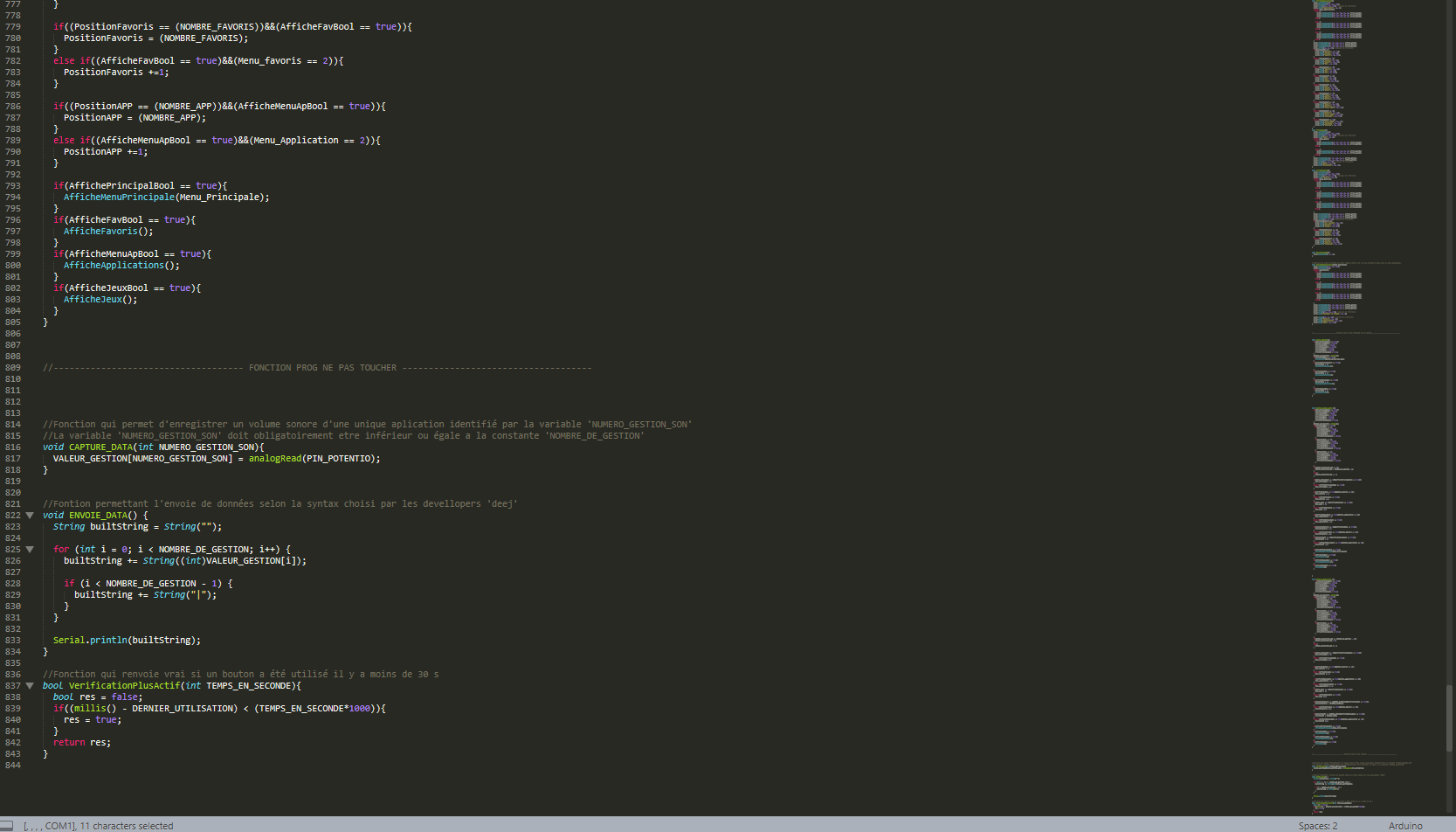Image resolution: width=1456 pixels, height=832 pixels.
Task: Open the 'Spaces: 2' indentation menu
Action: coord(1317,826)
